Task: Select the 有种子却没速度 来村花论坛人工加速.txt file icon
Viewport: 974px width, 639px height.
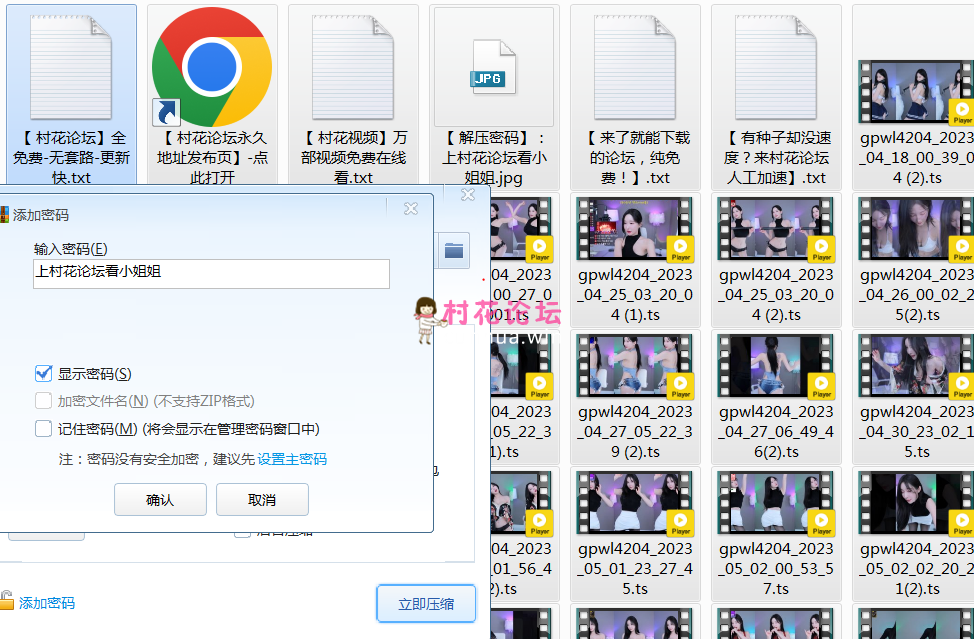Action: pos(776,67)
